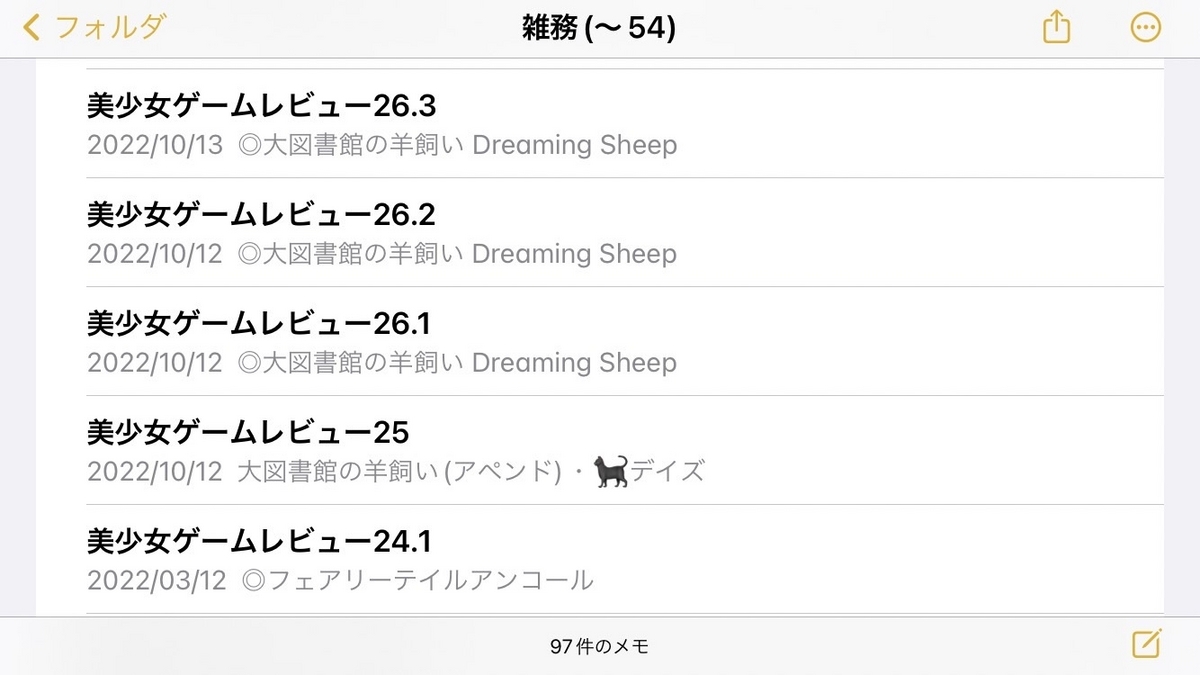Click Dreaming Sheep preview under note 26.3

coord(574,145)
